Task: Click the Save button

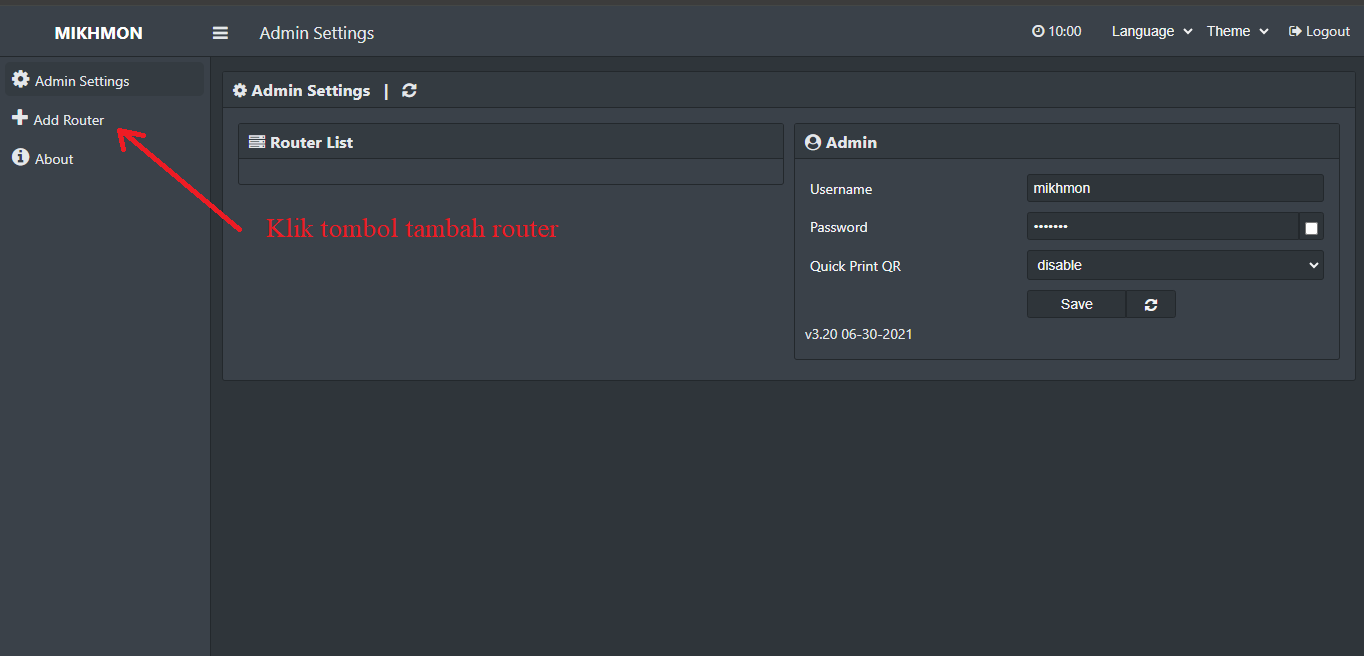Action: pos(1077,304)
